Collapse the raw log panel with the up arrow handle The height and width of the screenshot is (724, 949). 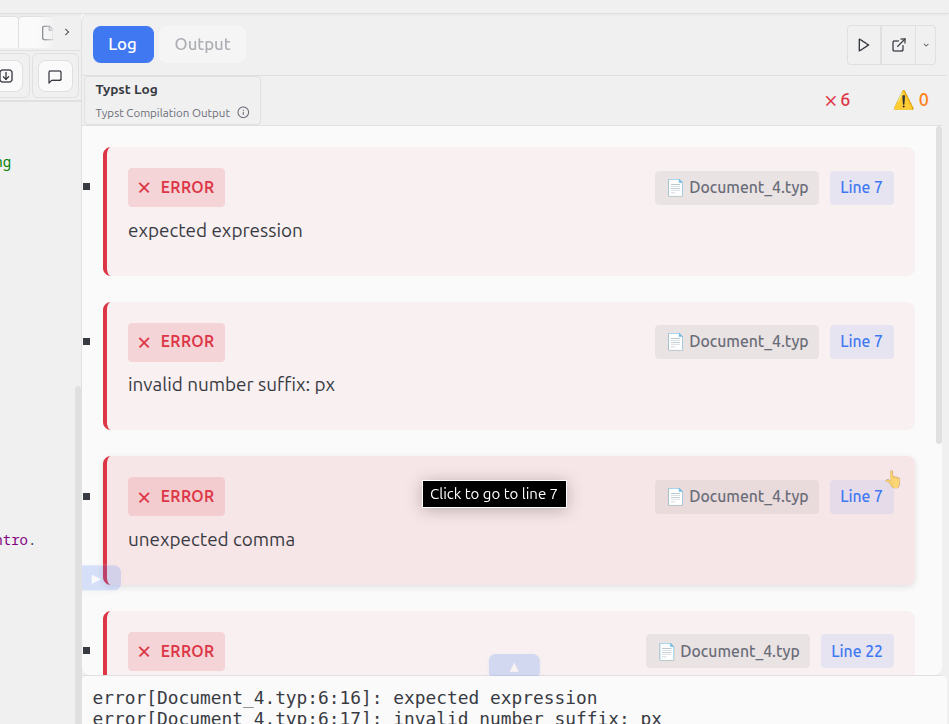click(514, 666)
